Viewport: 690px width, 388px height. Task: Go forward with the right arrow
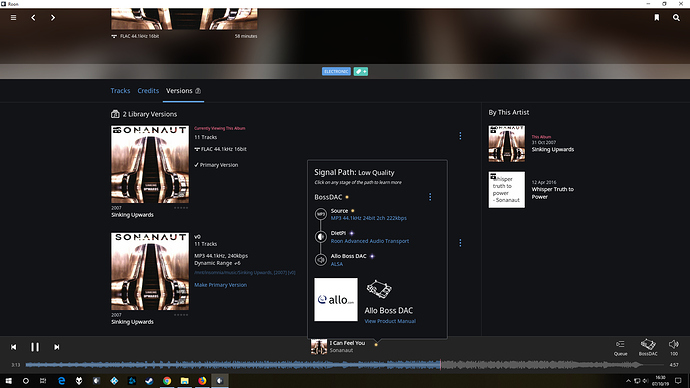pos(53,18)
